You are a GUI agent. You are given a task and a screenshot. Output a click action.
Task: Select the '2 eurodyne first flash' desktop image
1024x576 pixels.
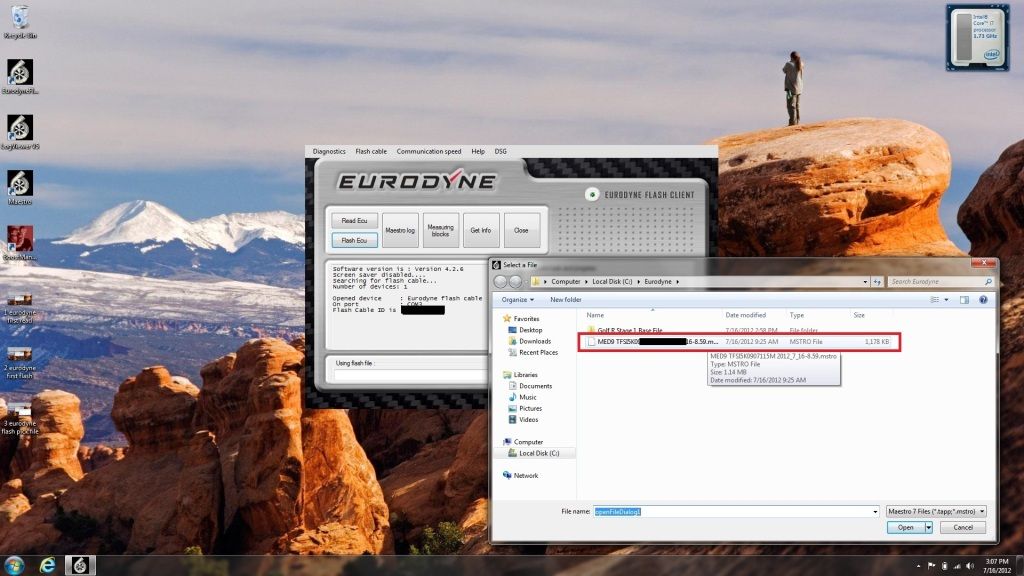click(x=20, y=364)
